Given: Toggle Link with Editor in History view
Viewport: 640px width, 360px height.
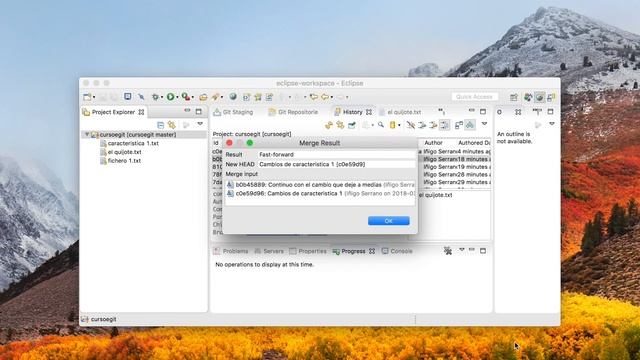Looking at the screenshot, I should 340,125.
